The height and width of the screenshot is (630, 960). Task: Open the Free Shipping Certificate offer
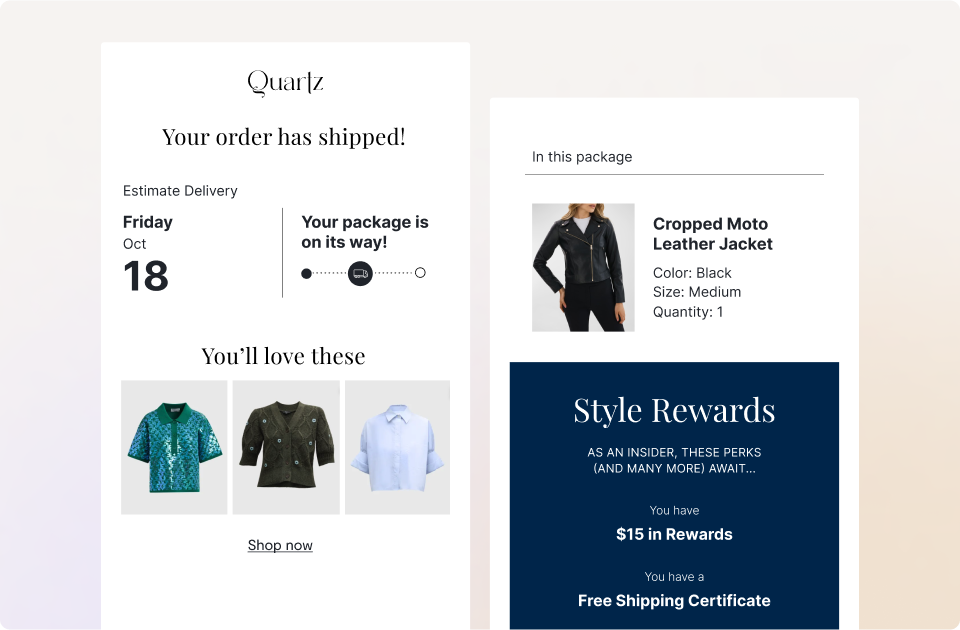pos(674,601)
